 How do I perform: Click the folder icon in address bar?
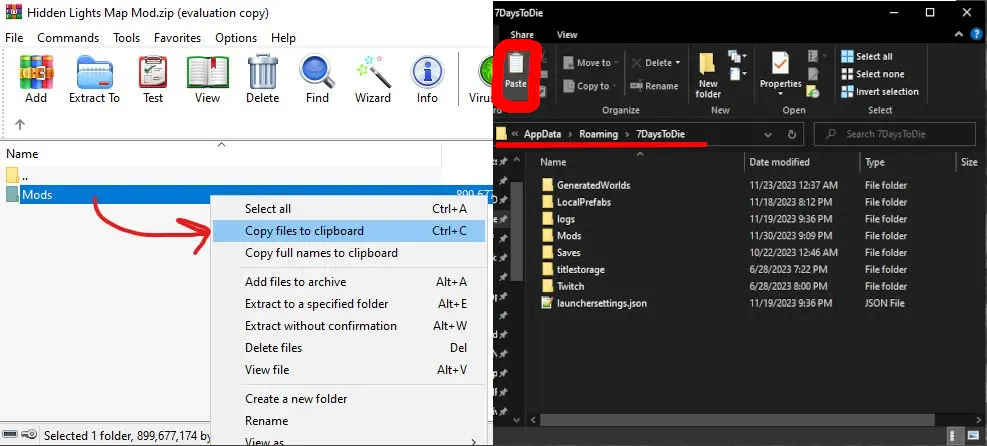[x=501, y=134]
